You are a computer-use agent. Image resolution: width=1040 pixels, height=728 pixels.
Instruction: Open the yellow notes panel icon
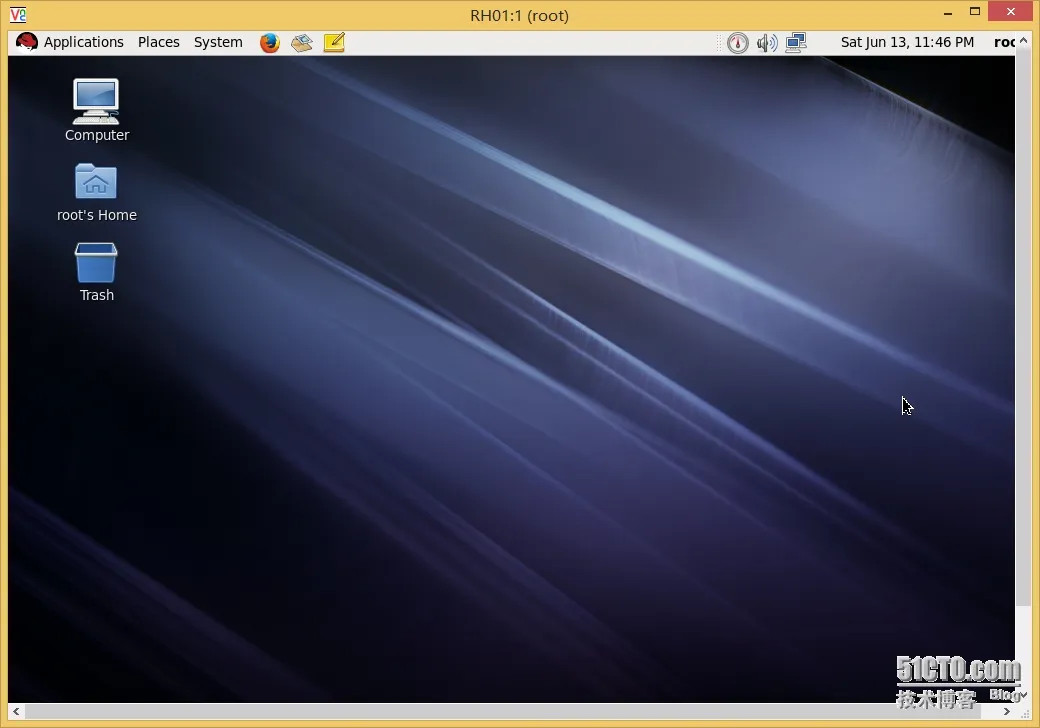tap(334, 42)
